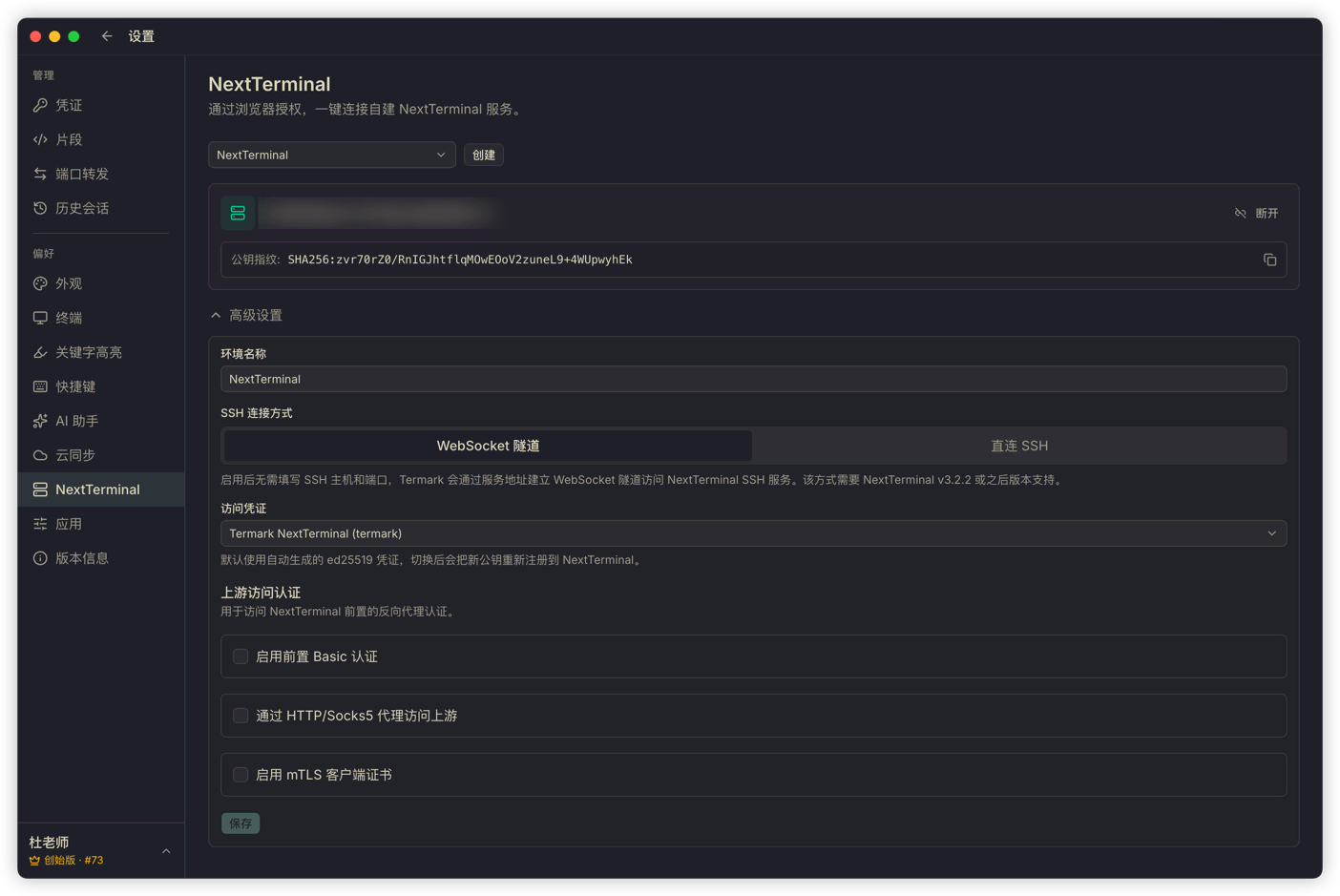Click the 保存 button
The height and width of the screenshot is (896, 1340).
point(241,823)
